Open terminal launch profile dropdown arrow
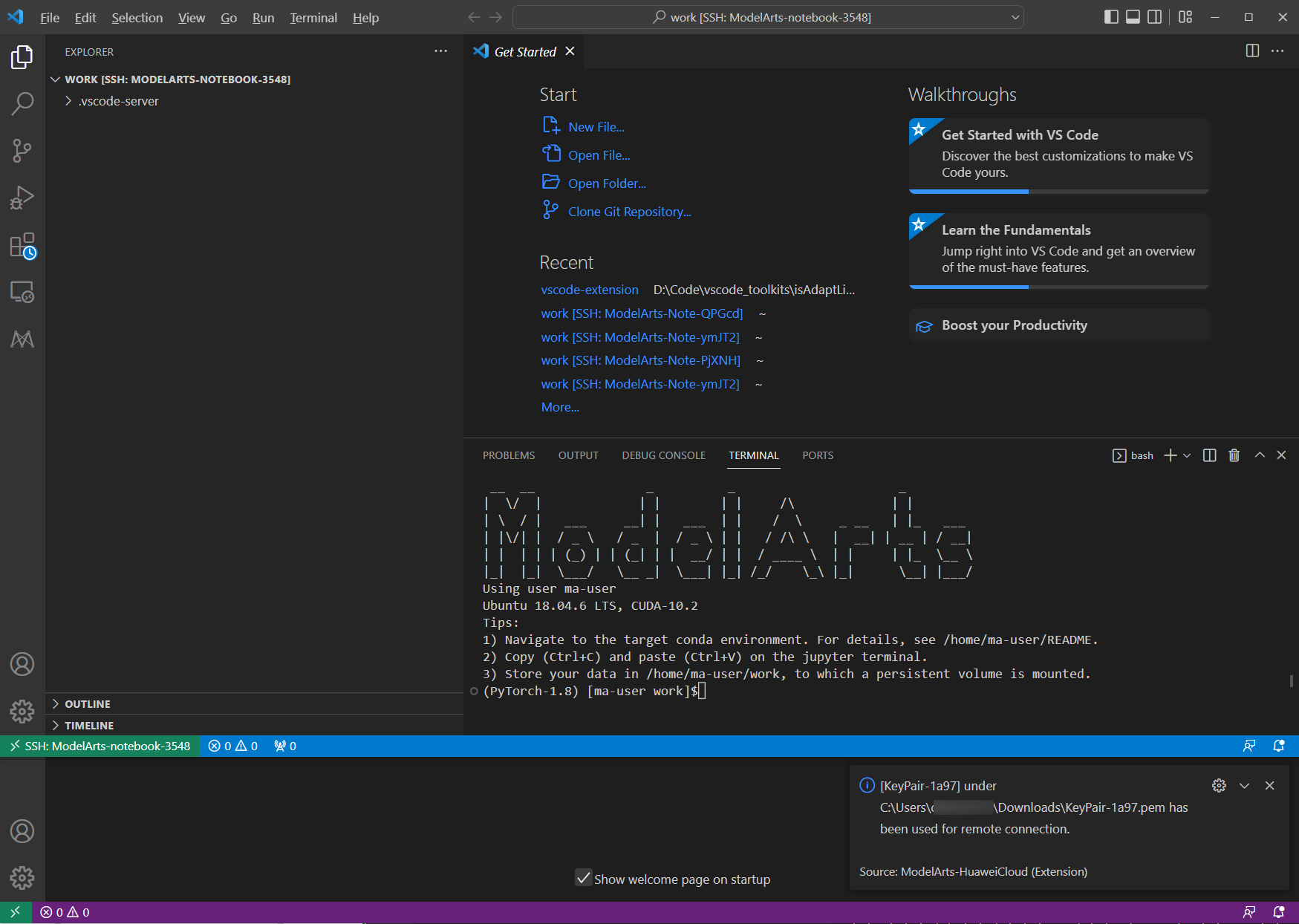This screenshot has width=1299, height=924. tap(1187, 455)
